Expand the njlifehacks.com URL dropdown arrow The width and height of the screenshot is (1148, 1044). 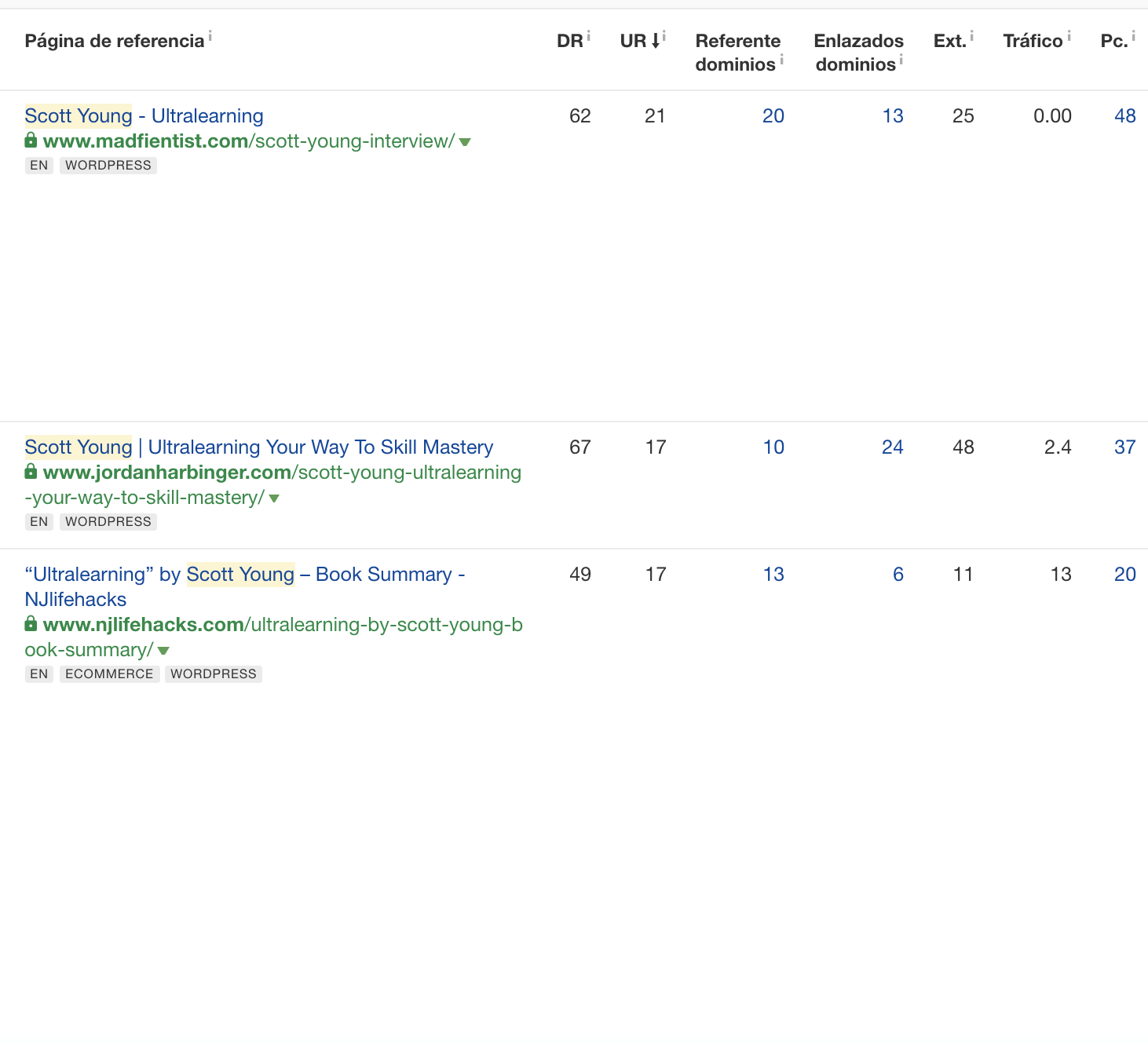click(x=163, y=651)
